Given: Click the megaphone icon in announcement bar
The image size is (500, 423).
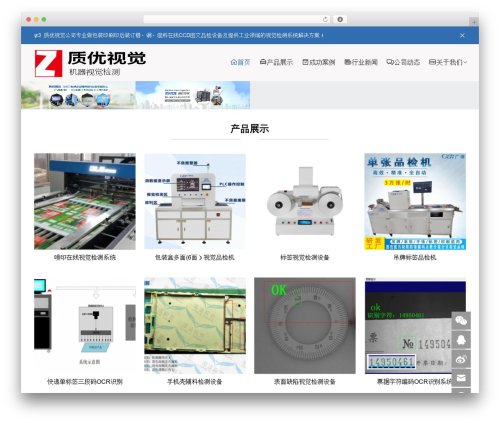Looking at the screenshot, I should pyautogui.click(x=37, y=35).
